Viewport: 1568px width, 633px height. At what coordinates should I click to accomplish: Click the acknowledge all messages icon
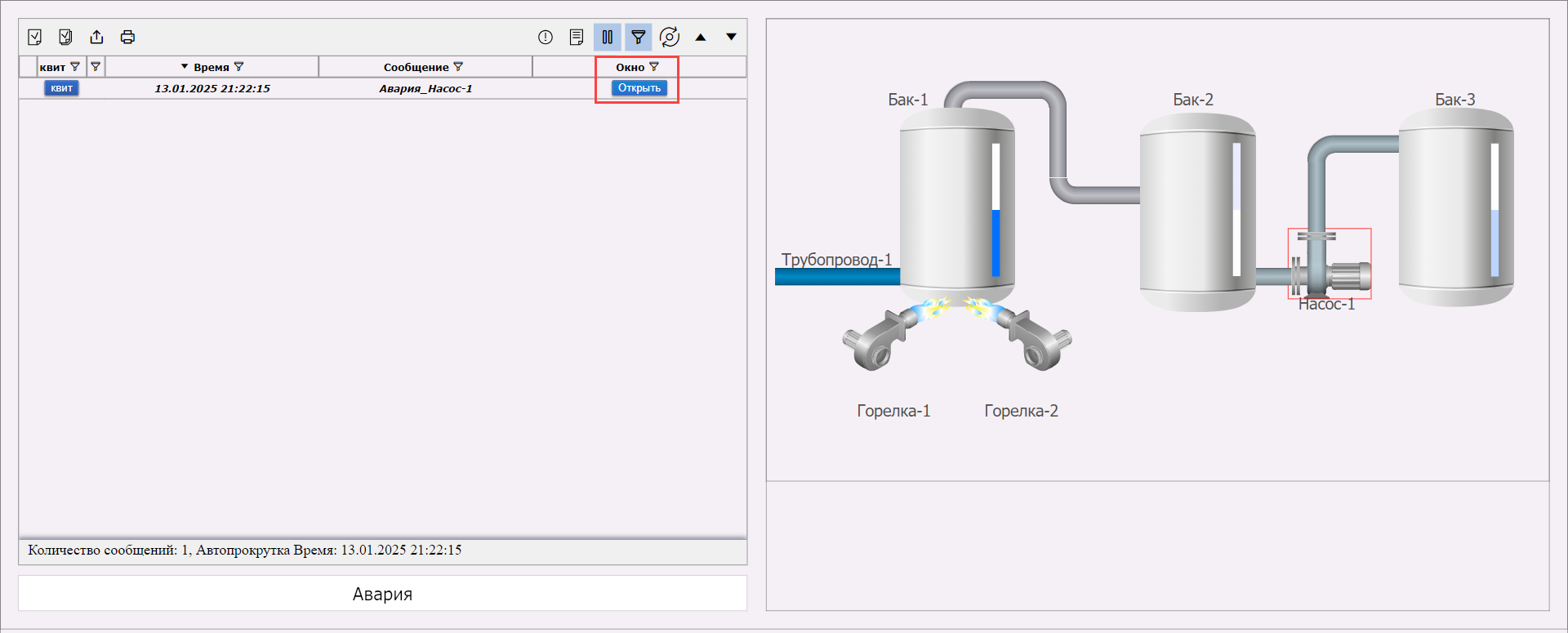point(65,37)
